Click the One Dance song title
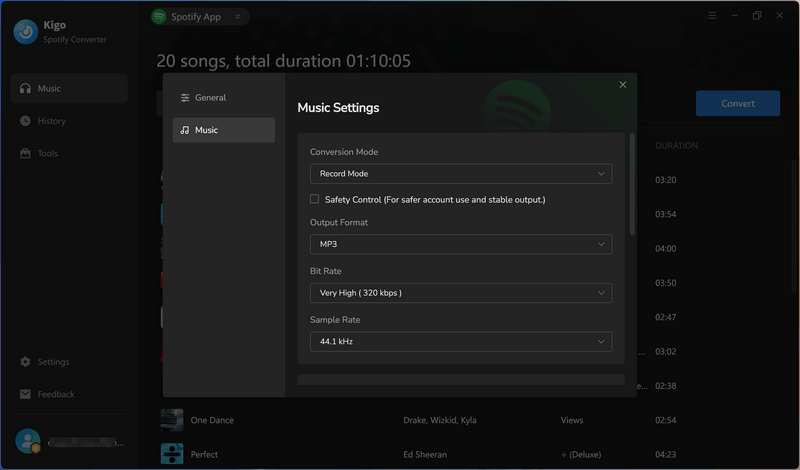800x470 pixels. click(x=212, y=420)
